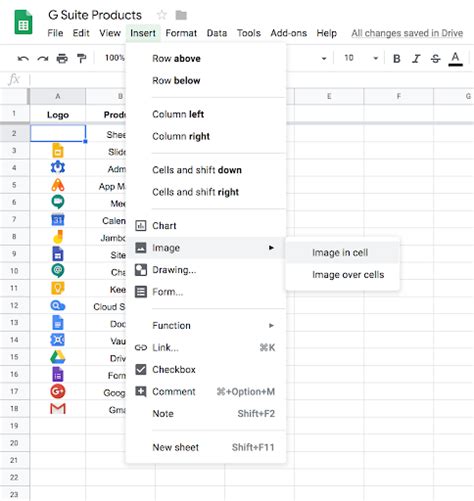This screenshot has width=474, height=501.
Task: Star the G Suite Products document
Action: 162,15
